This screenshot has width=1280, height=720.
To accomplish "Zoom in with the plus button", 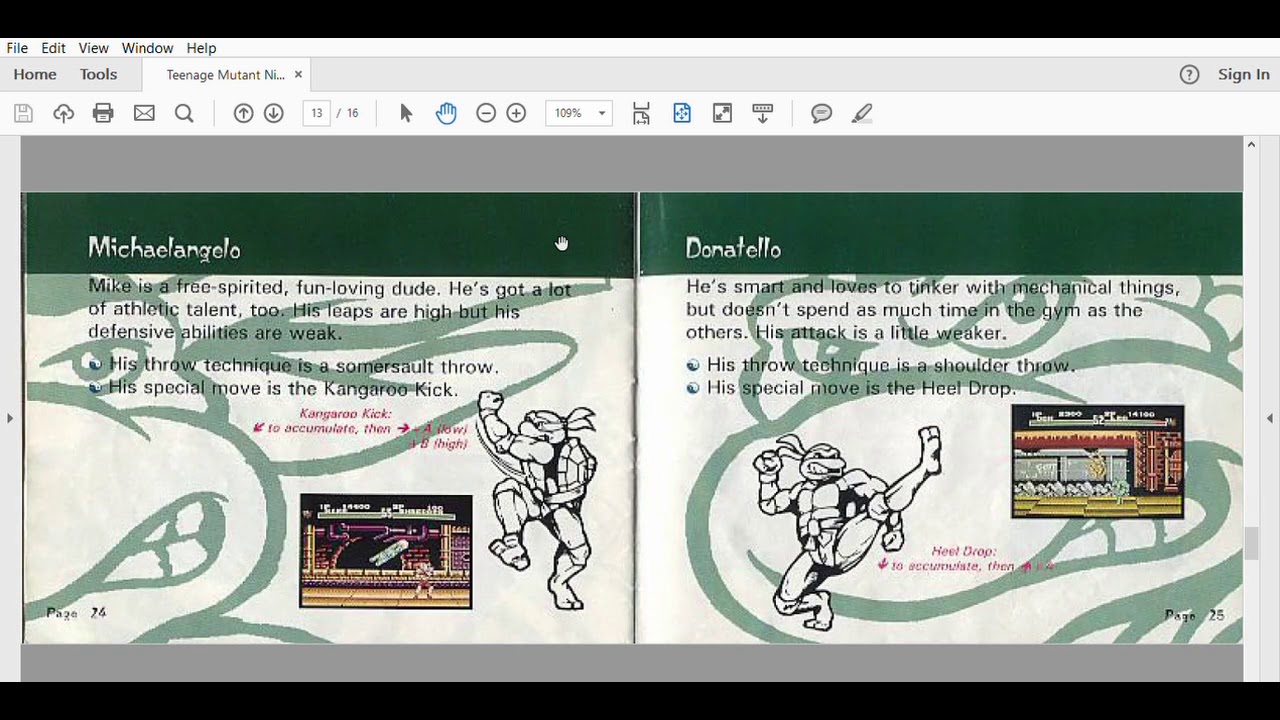I will [516, 113].
